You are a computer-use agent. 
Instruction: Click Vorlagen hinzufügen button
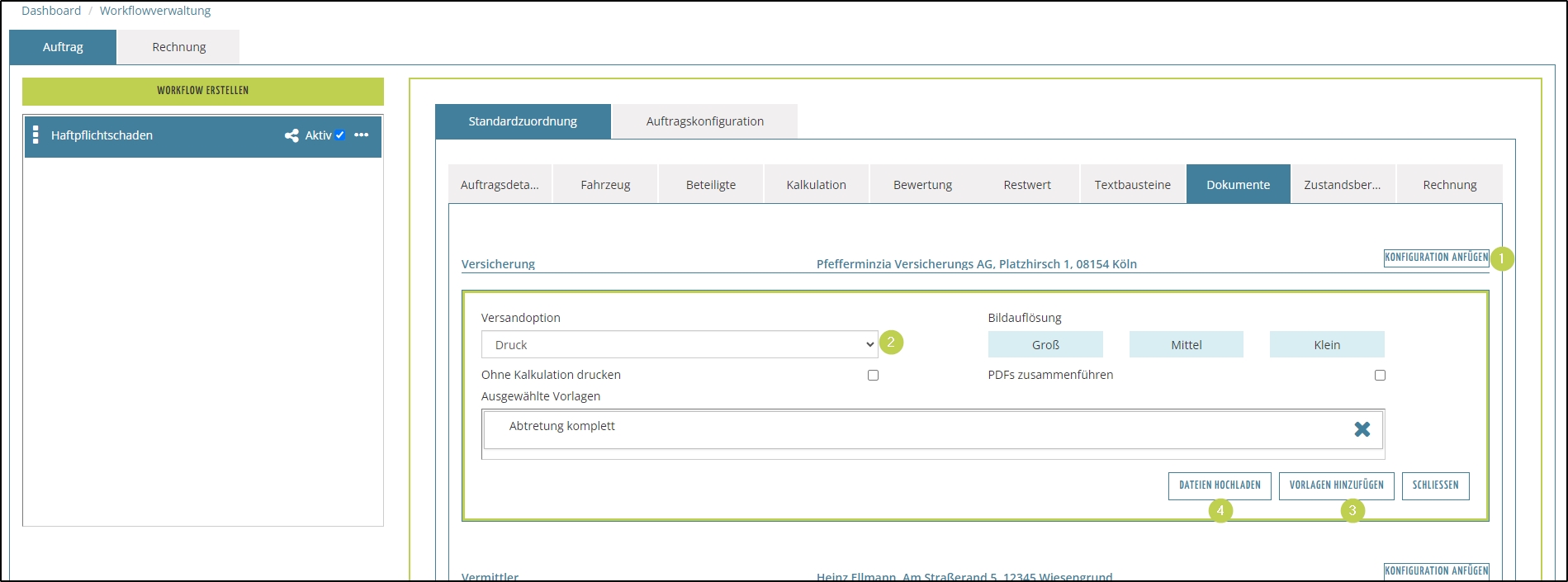point(1336,485)
